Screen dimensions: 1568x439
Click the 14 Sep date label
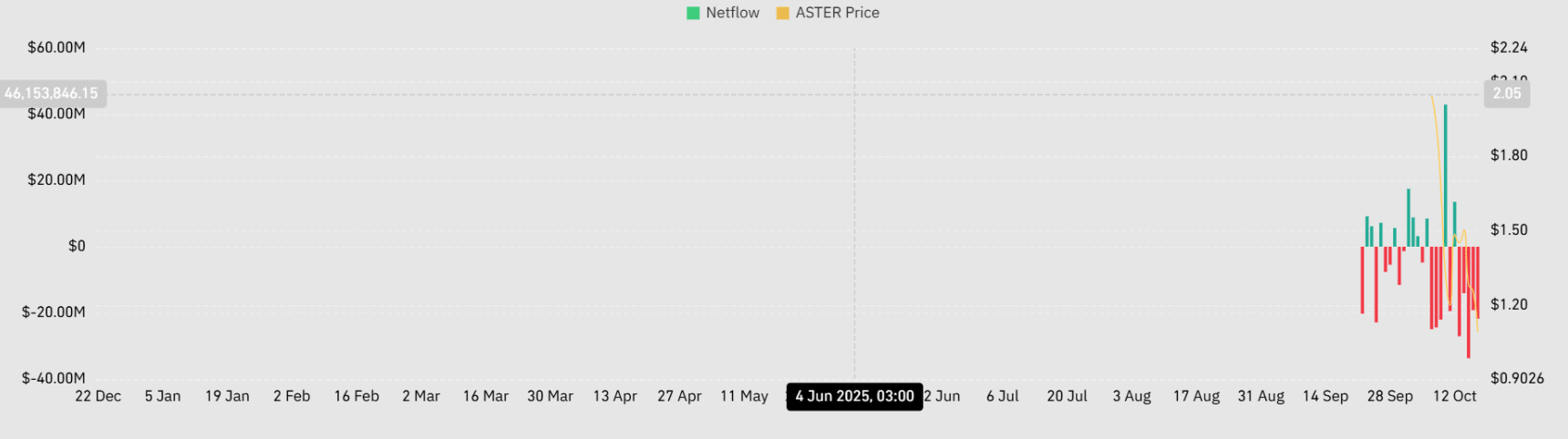[1325, 396]
